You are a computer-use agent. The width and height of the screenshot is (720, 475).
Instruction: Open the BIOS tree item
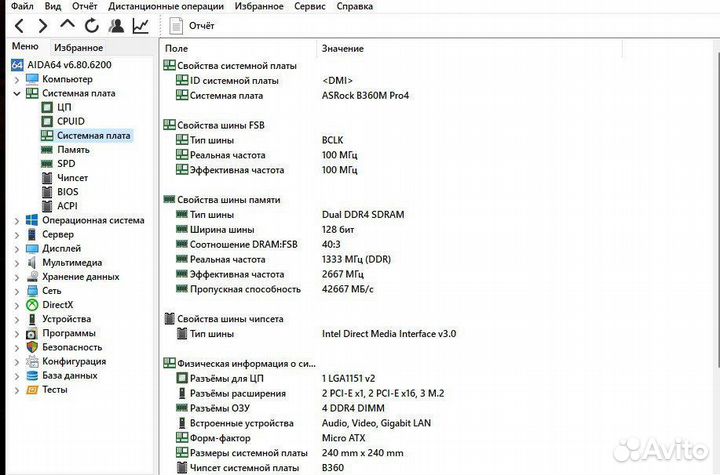click(68, 192)
